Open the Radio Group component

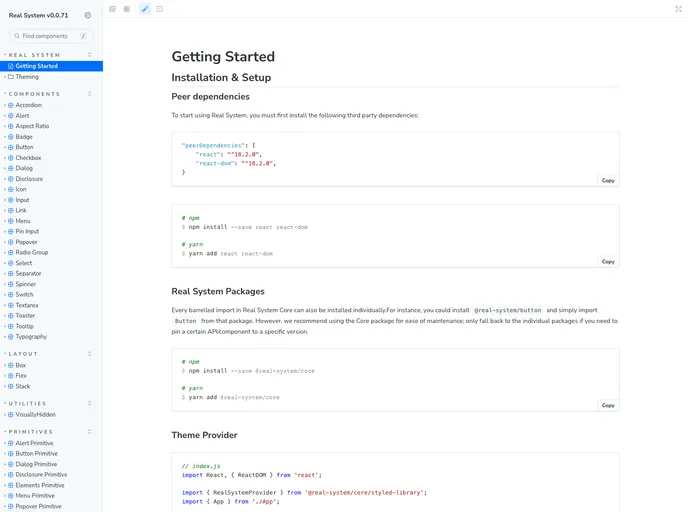[x=31, y=252]
